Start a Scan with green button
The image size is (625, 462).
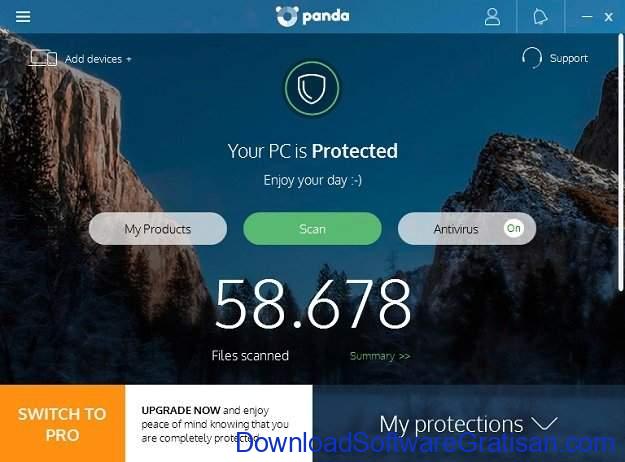coord(312,229)
